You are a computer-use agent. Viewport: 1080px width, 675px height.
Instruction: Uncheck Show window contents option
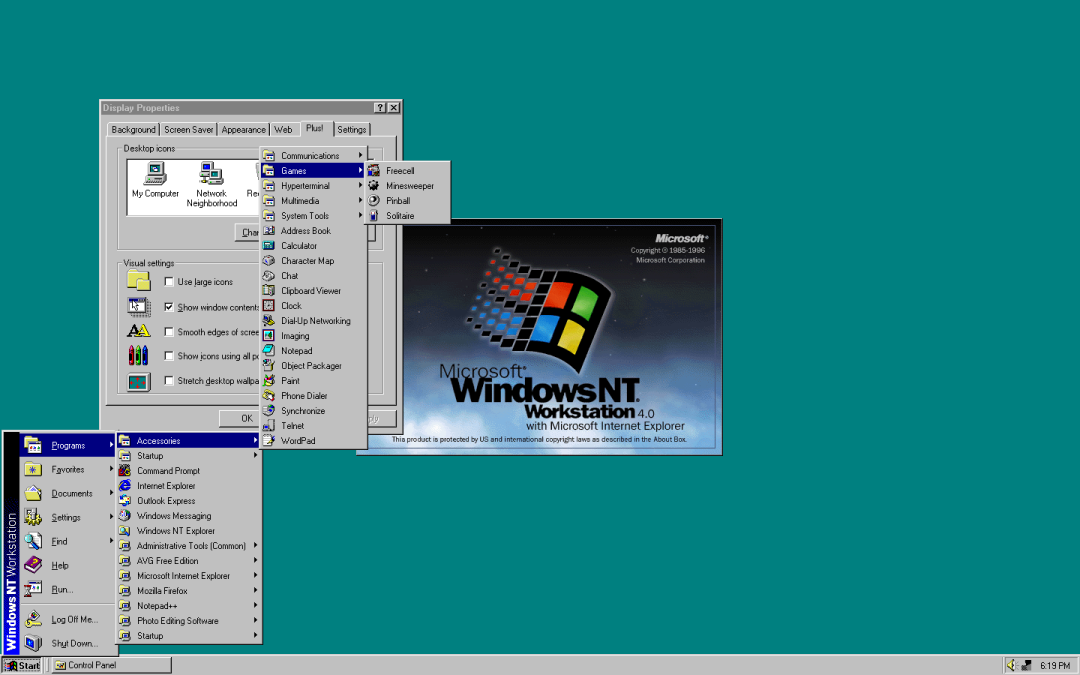pos(170,306)
